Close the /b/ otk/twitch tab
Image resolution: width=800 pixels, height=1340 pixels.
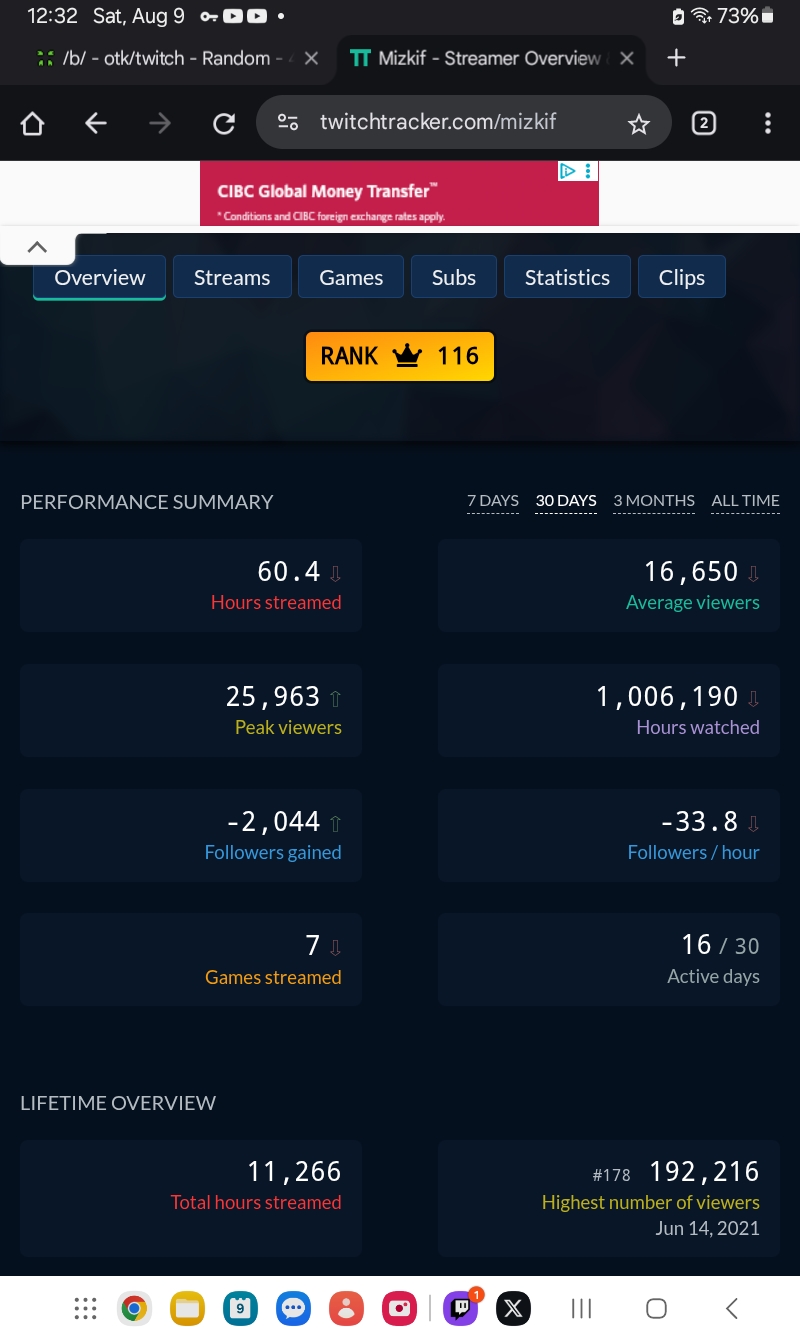click(311, 58)
